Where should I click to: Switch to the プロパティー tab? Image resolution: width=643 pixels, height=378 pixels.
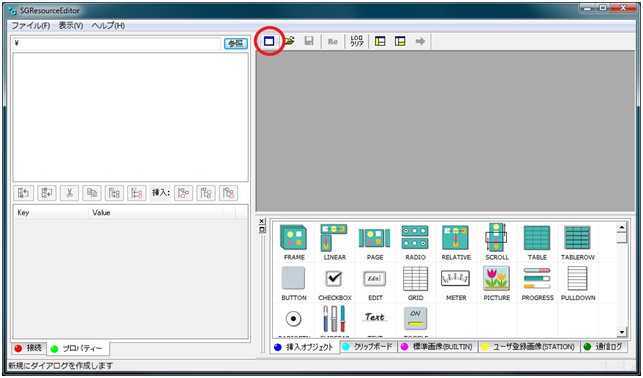tap(78, 349)
